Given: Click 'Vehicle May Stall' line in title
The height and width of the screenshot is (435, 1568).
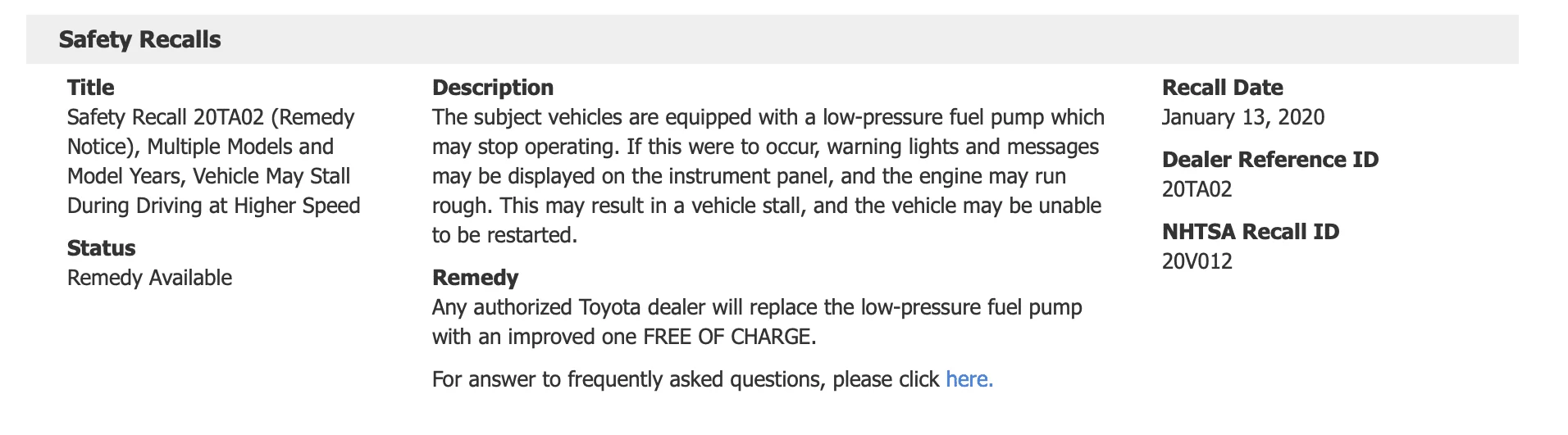Looking at the screenshot, I should 271,176.
